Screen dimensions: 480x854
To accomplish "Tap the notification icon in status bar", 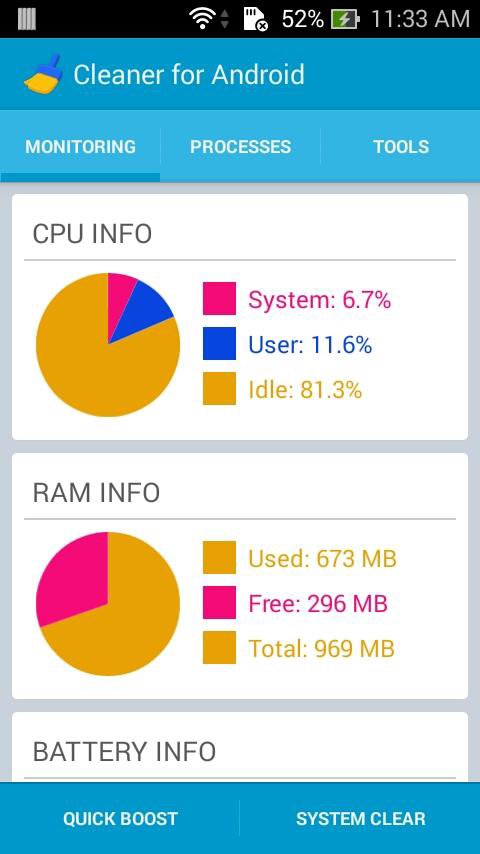I will point(27,19).
